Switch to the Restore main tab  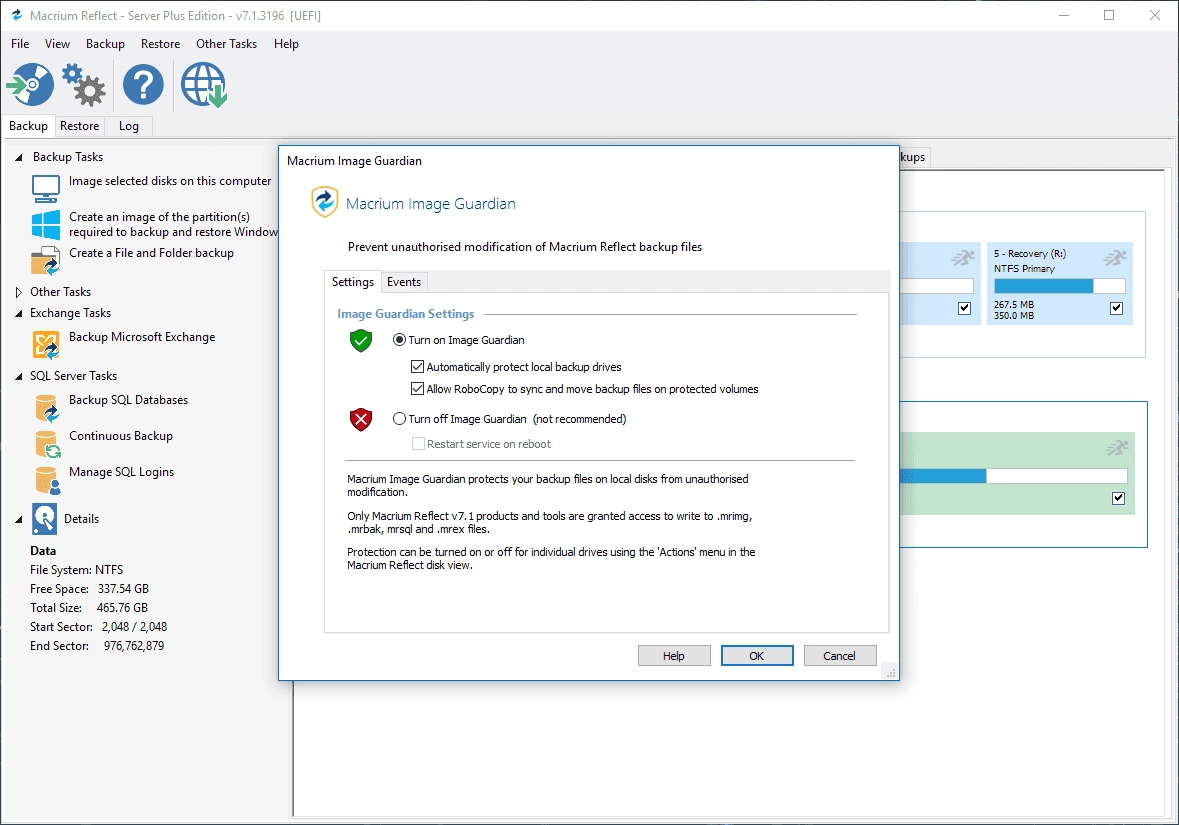pyautogui.click(x=80, y=126)
